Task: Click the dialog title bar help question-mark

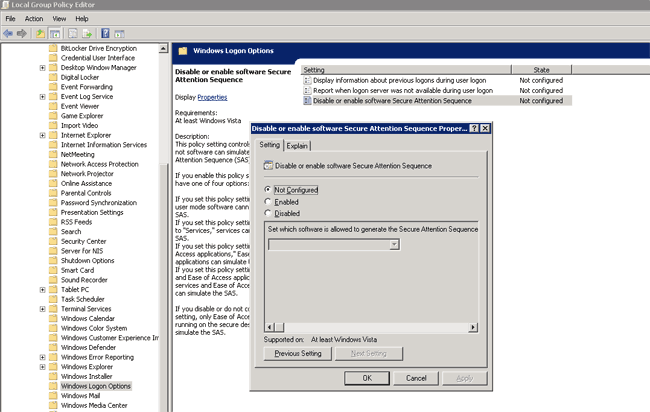Action: (474, 128)
